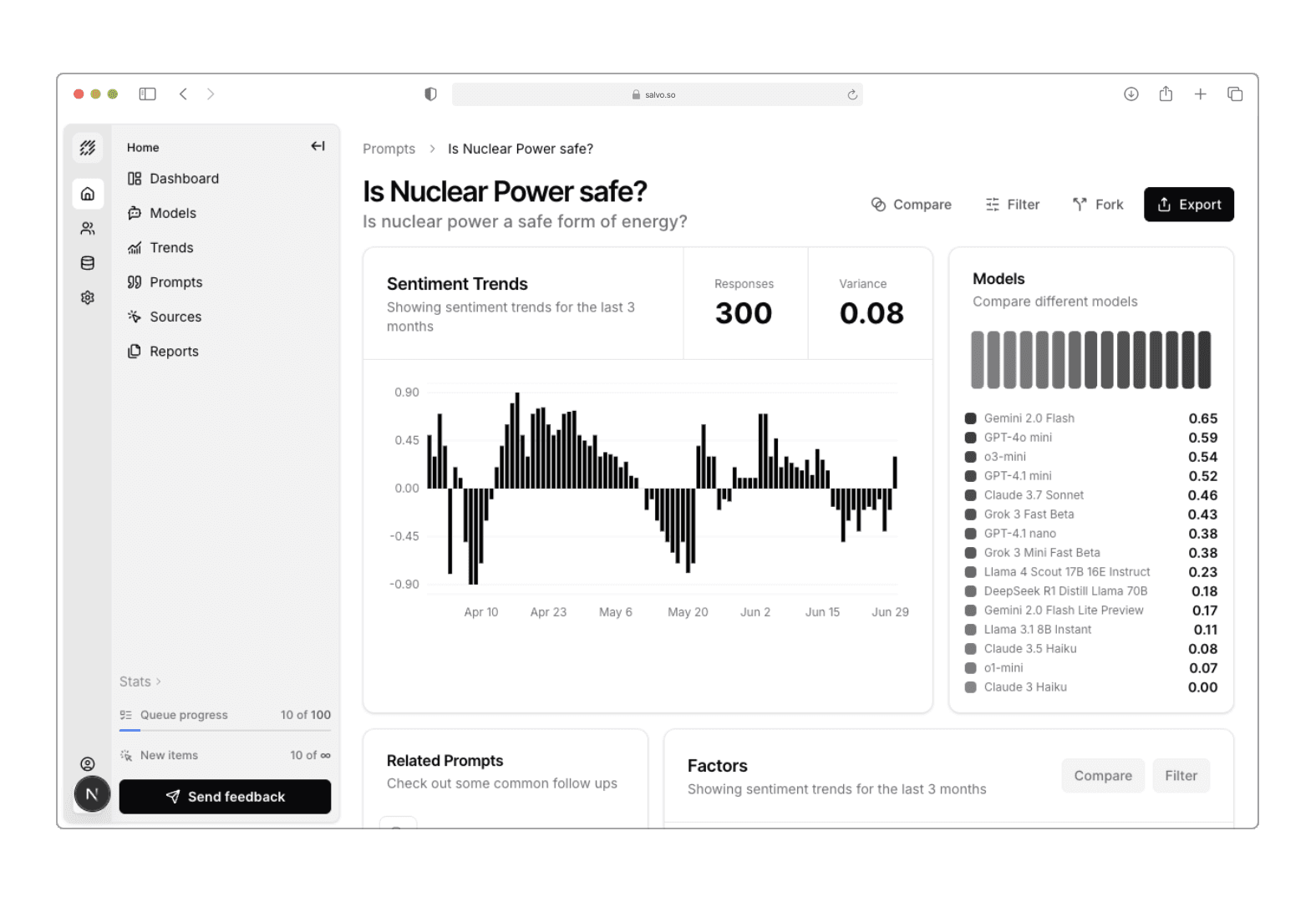This screenshot has height=902, width=1316.
Task: Click the browser reload icon in address bar
Action: pyautogui.click(x=852, y=94)
